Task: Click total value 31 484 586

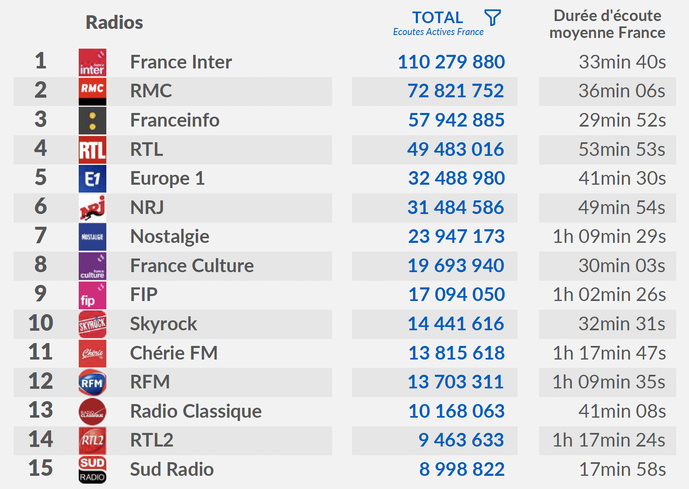Action: click(456, 207)
